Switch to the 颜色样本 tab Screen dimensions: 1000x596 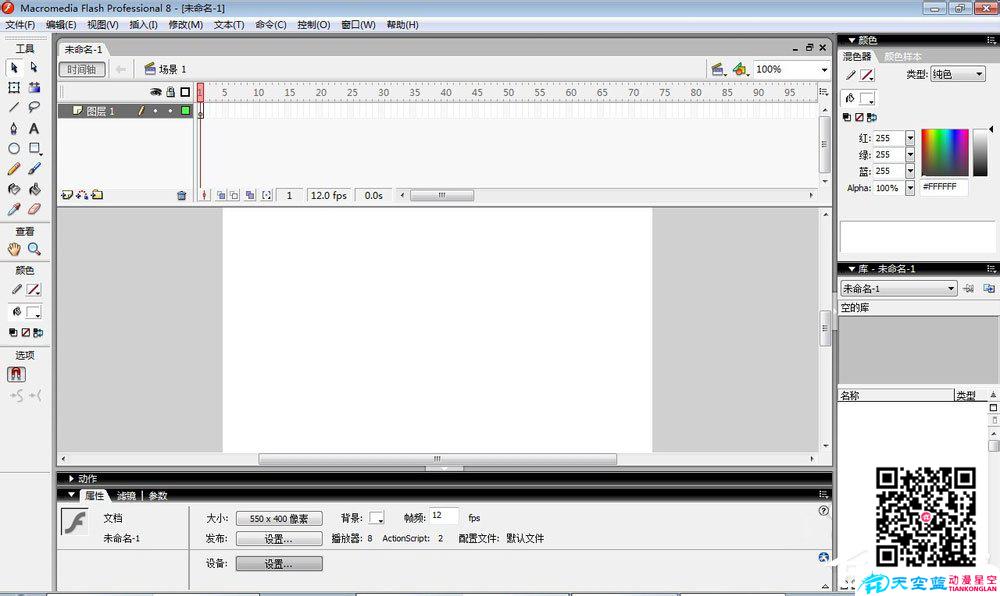click(x=902, y=57)
